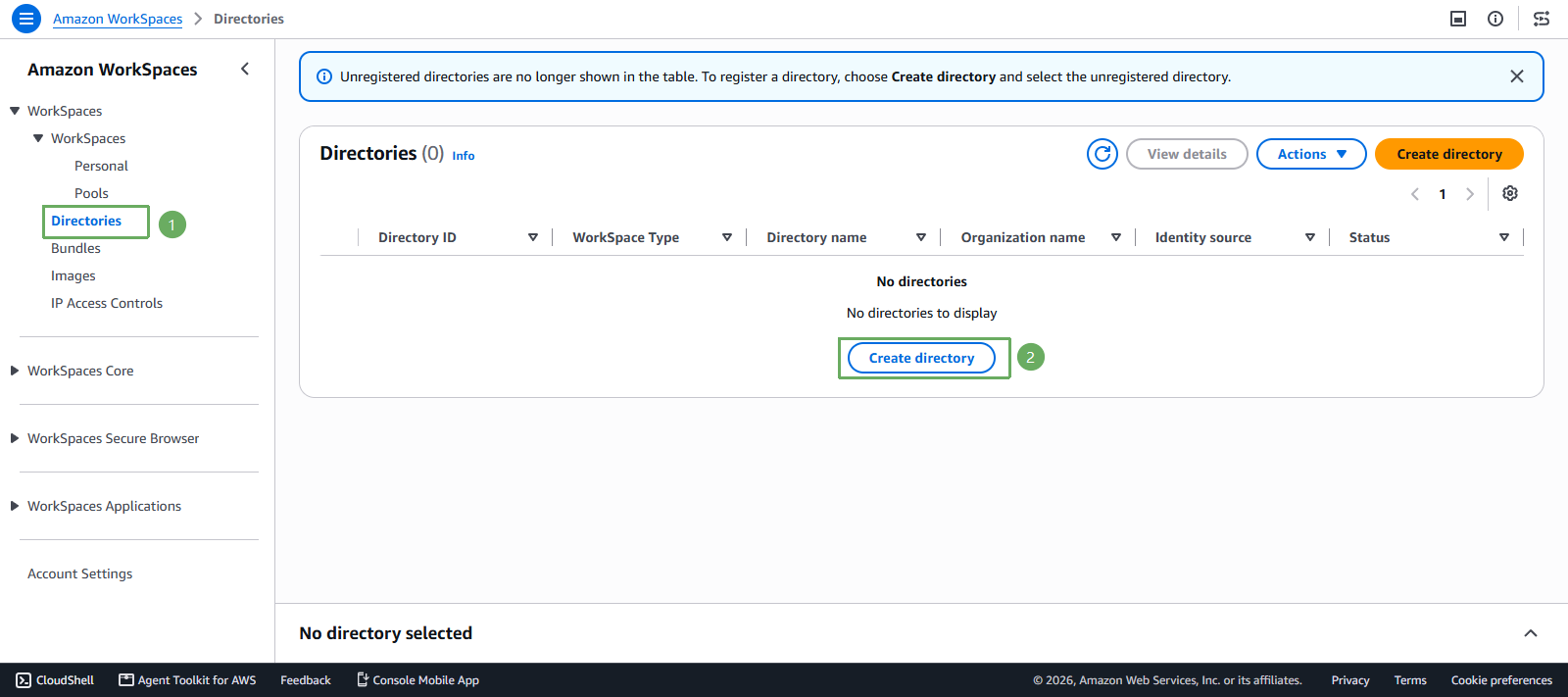This screenshot has width=1568, height=697.
Task: Sort by Status column
Action: pyautogui.click(x=1504, y=237)
